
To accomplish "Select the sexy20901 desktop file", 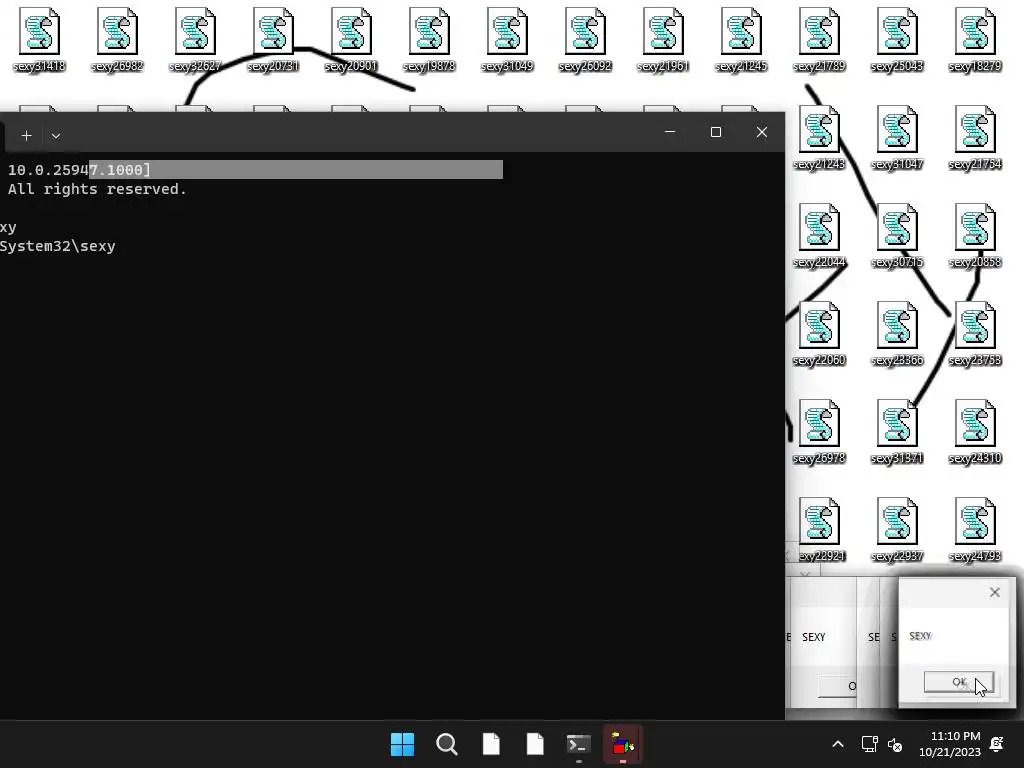I will point(351,40).
